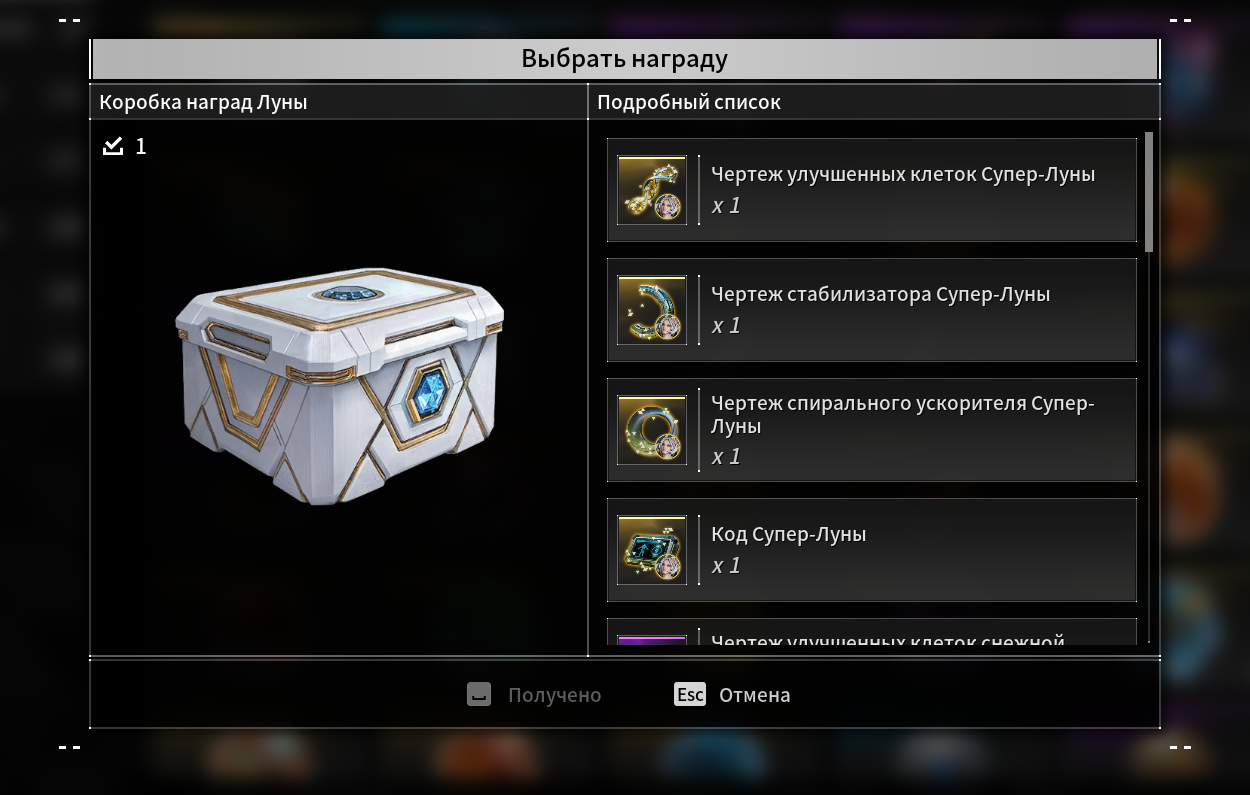Click the Коробка наград Луны header
Screen dimensions: 1250x795
(203, 102)
